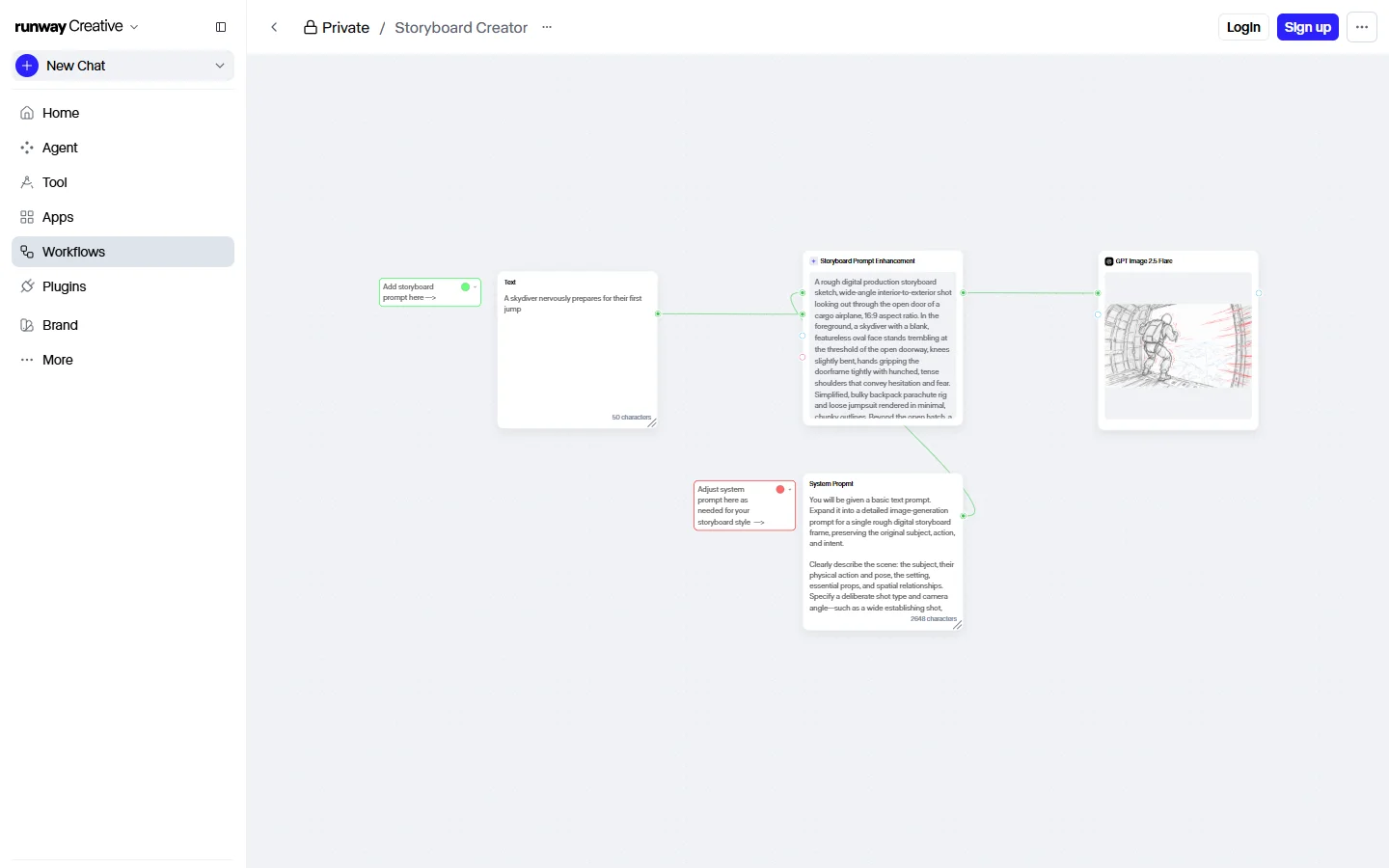Click the Text node output connector

pos(658,313)
